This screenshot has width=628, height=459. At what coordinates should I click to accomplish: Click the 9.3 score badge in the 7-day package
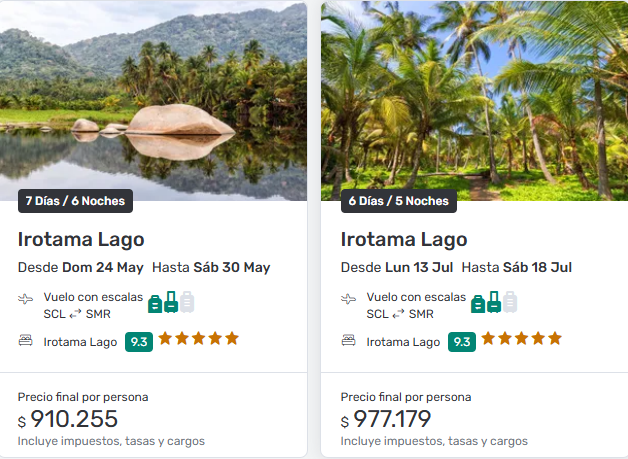tap(139, 342)
